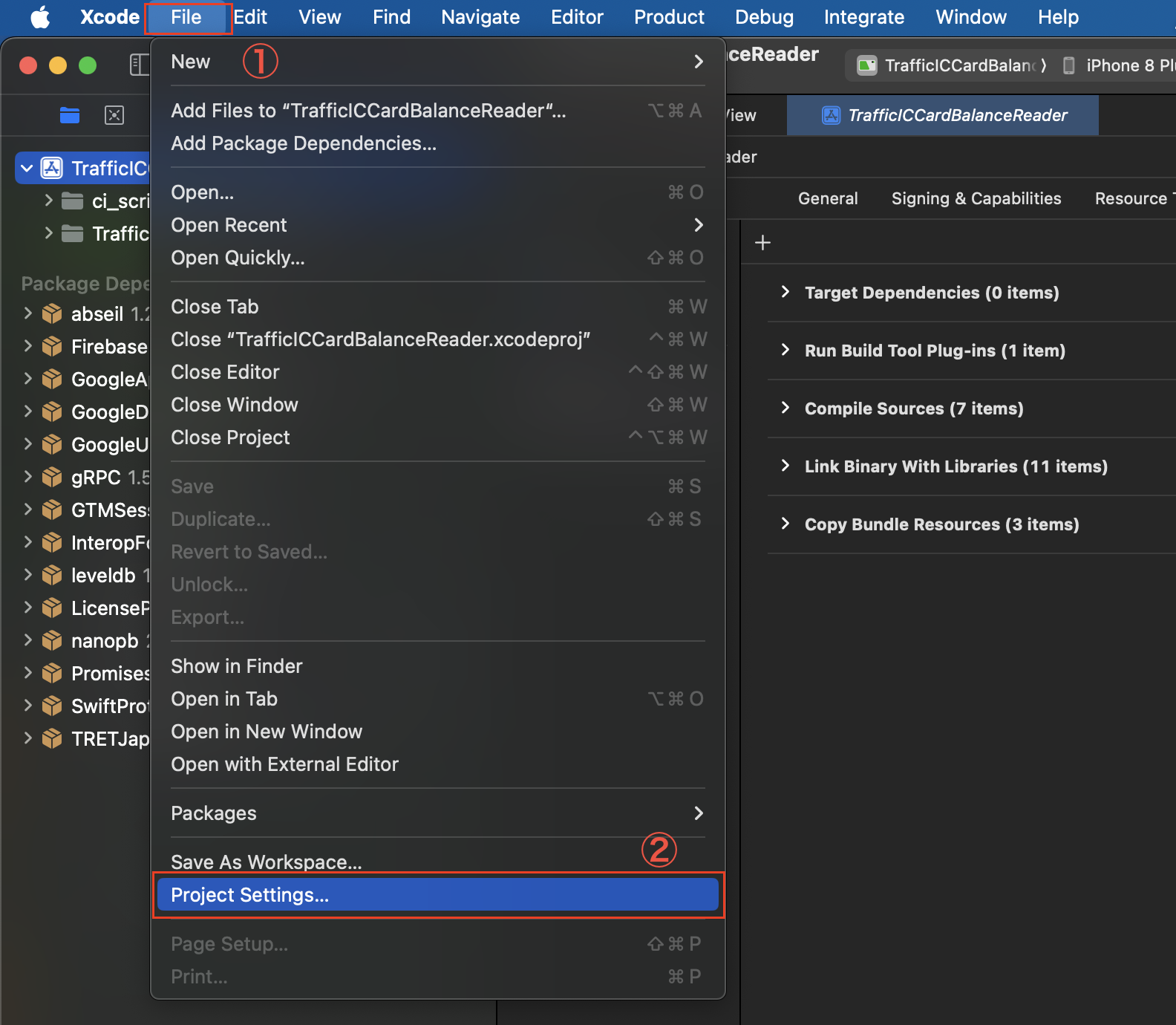Viewport: 1176px width, 1025px height.
Task: Click the abseil package icon
Action: tap(52, 314)
